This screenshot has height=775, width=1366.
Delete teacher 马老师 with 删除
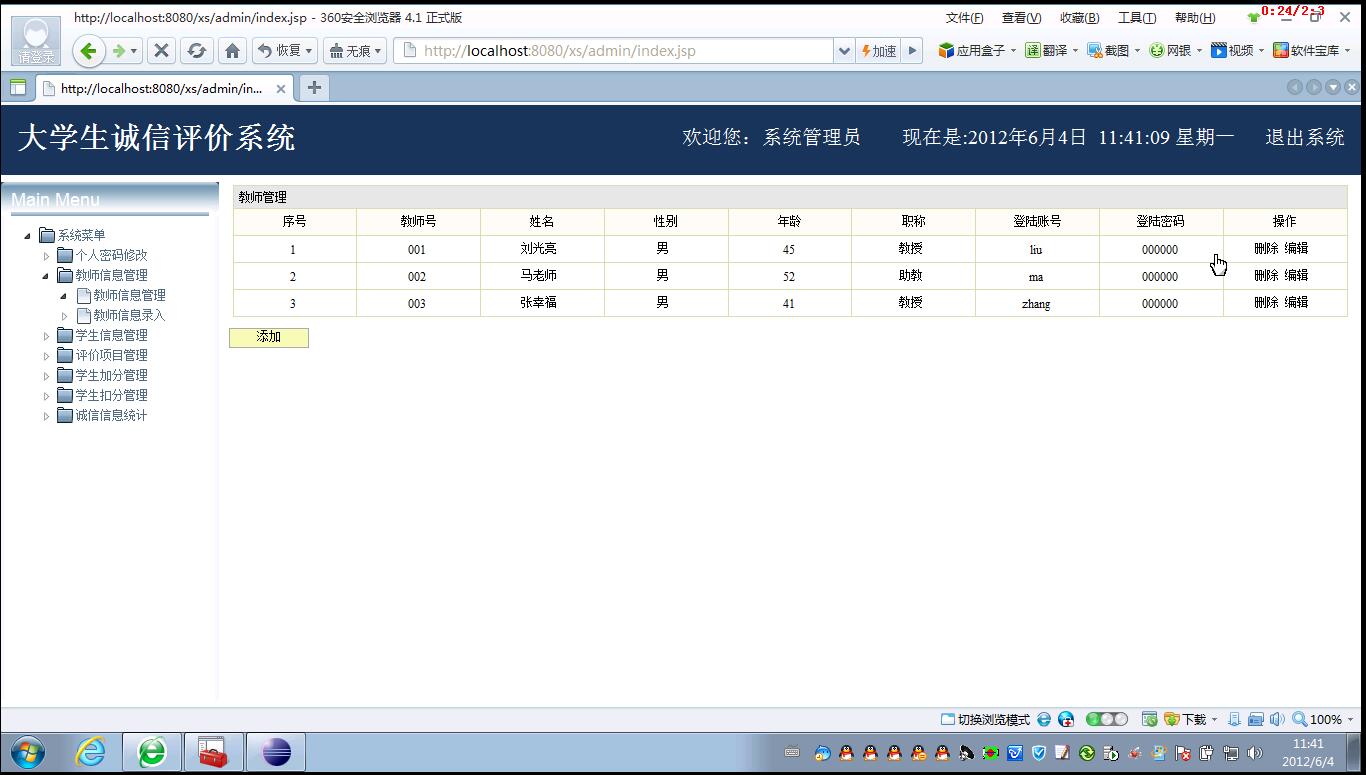1266,275
